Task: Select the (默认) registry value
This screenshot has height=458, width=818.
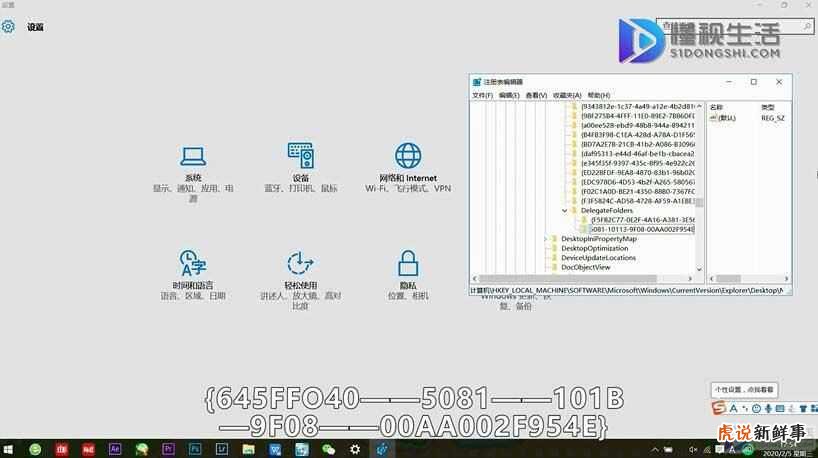Action: (x=723, y=118)
